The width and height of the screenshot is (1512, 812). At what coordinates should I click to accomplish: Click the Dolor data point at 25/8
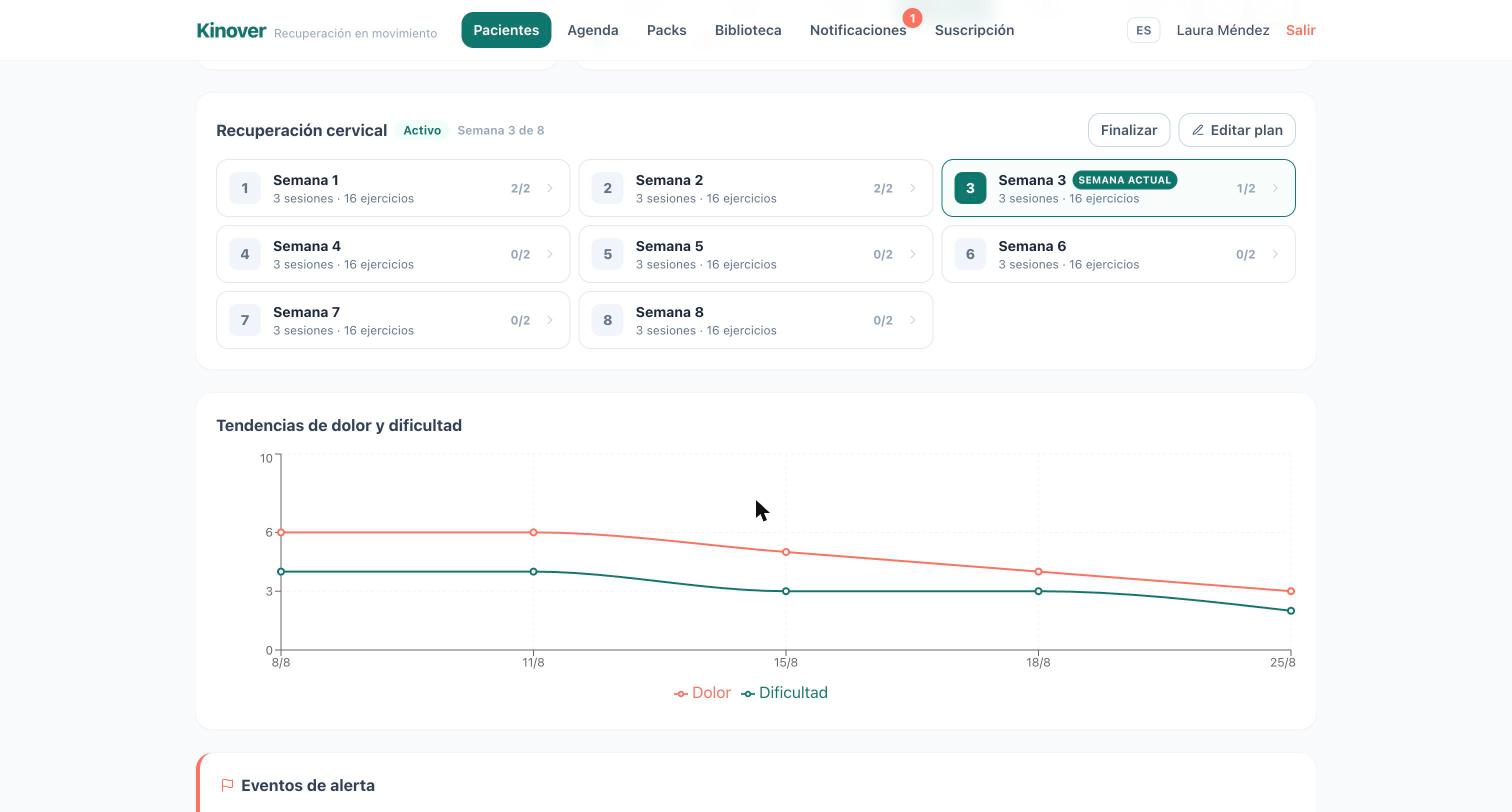click(1291, 591)
